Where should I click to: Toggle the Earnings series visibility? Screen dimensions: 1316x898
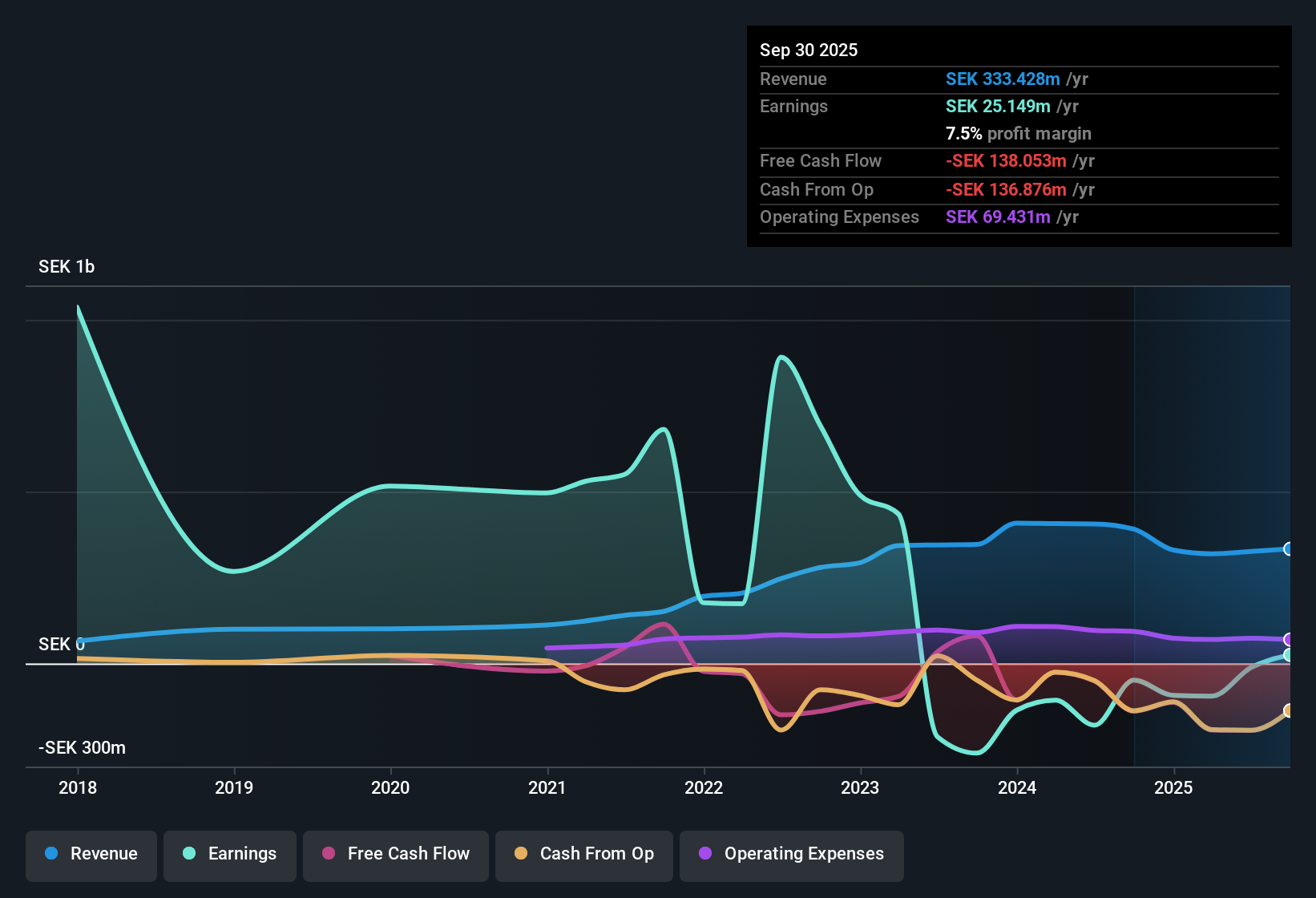tap(230, 854)
